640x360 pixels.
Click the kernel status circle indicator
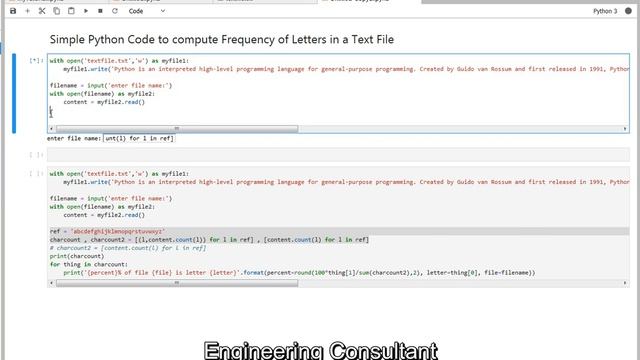coord(628,11)
